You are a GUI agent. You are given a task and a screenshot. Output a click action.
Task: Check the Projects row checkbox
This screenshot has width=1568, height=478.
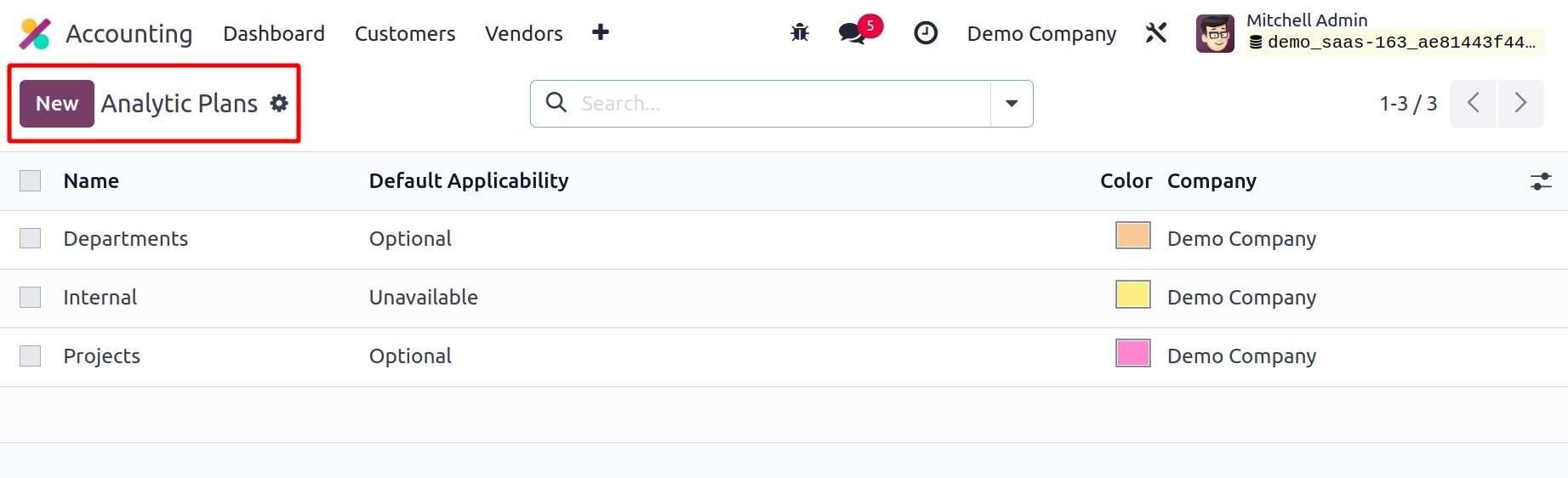tap(31, 356)
